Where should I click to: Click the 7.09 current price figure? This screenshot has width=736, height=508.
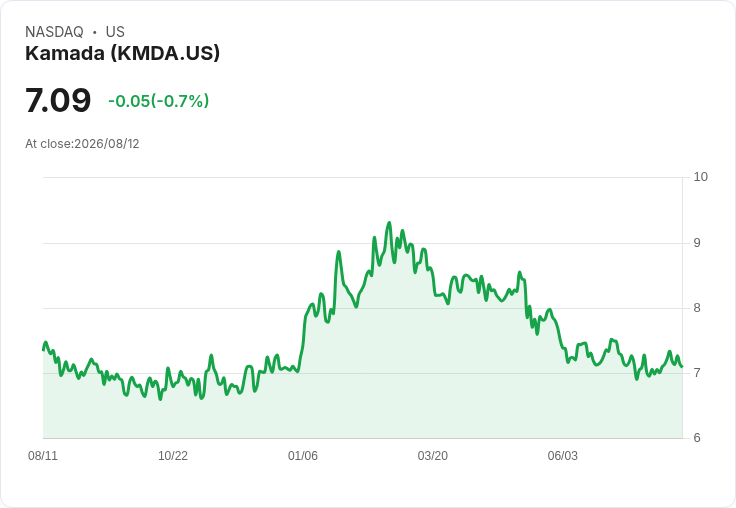[x=58, y=100]
